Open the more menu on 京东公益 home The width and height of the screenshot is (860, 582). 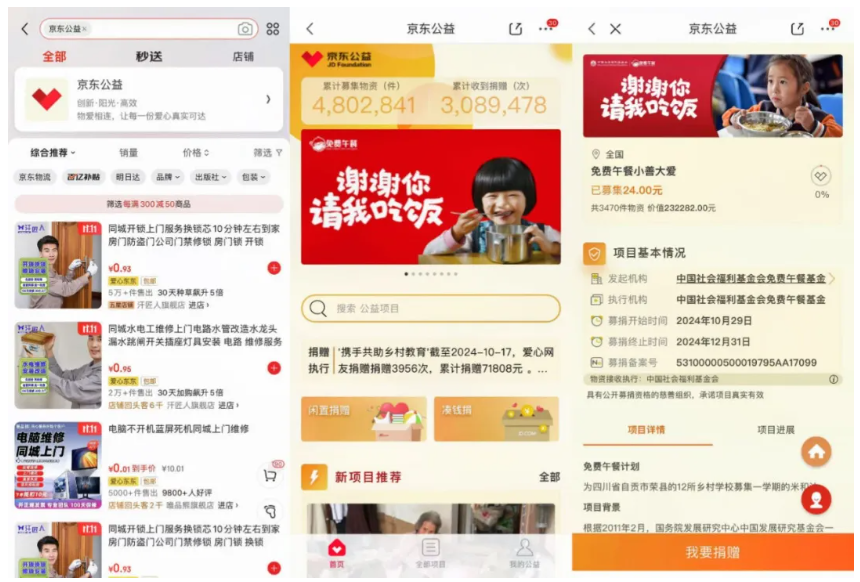pyautogui.click(x=547, y=27)
